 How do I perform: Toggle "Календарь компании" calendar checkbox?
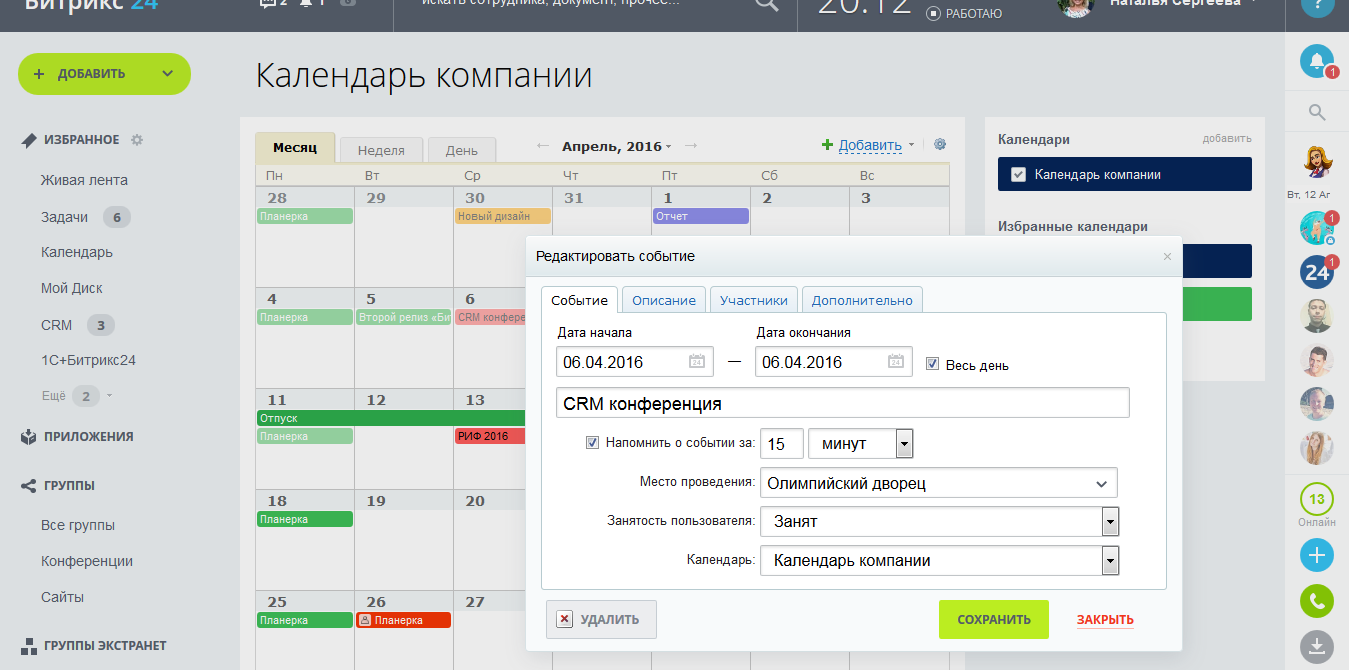coord(1018,174)
